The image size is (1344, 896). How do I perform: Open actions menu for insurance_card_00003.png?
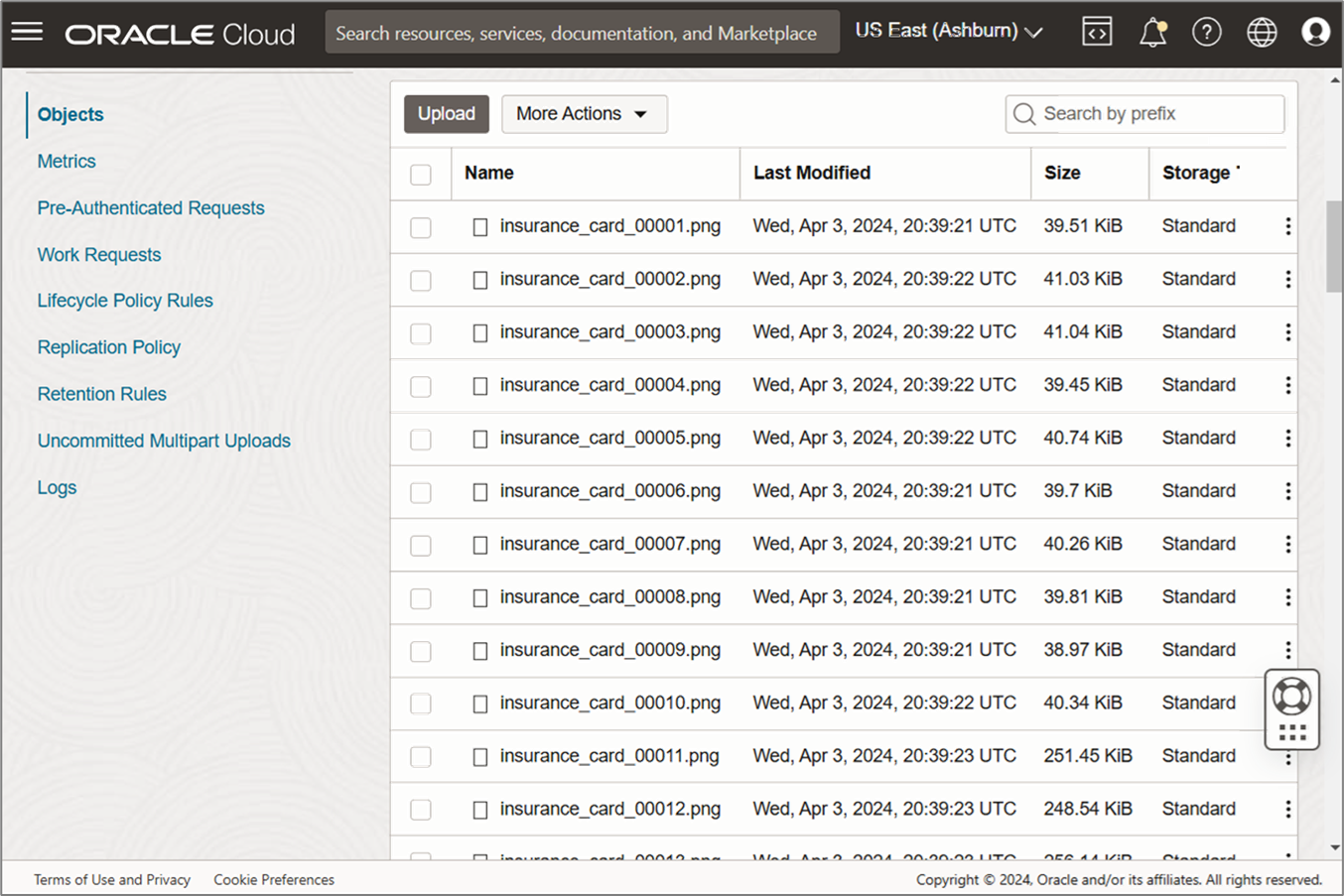pyautogui.click(x=1287, y=332)
